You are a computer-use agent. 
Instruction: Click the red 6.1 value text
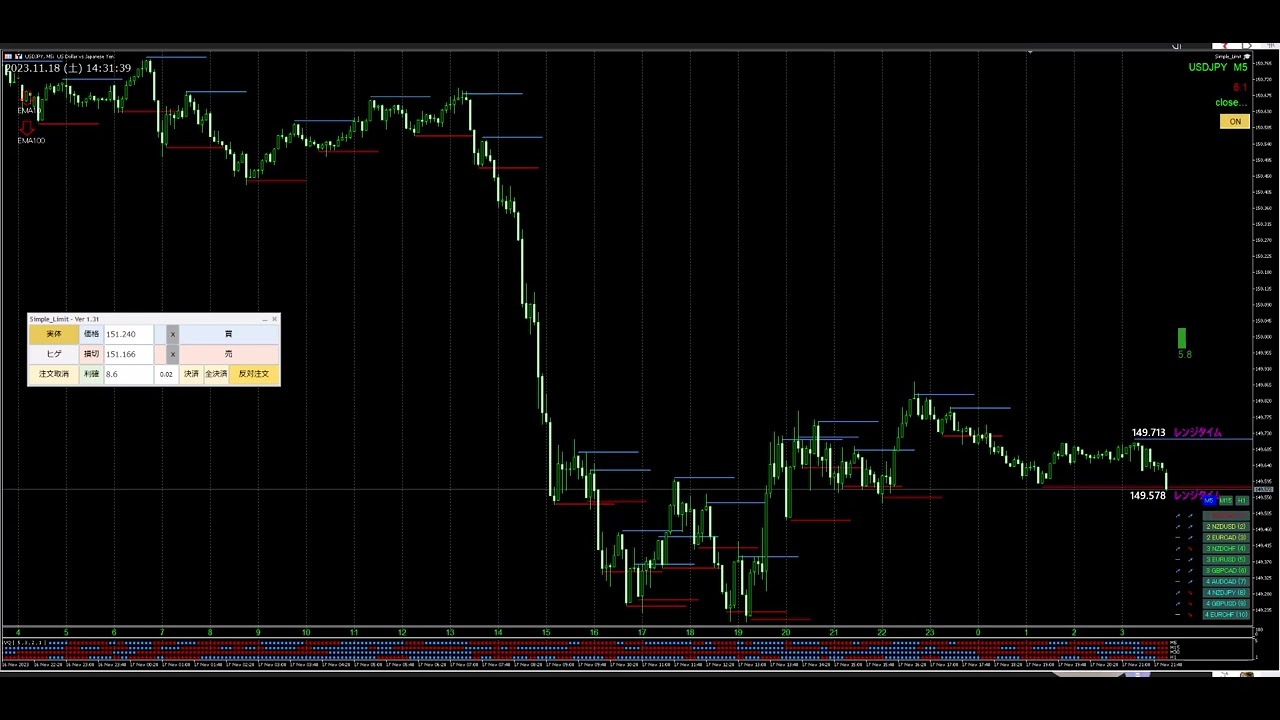pyautogui.click(x=1240, y=87)
